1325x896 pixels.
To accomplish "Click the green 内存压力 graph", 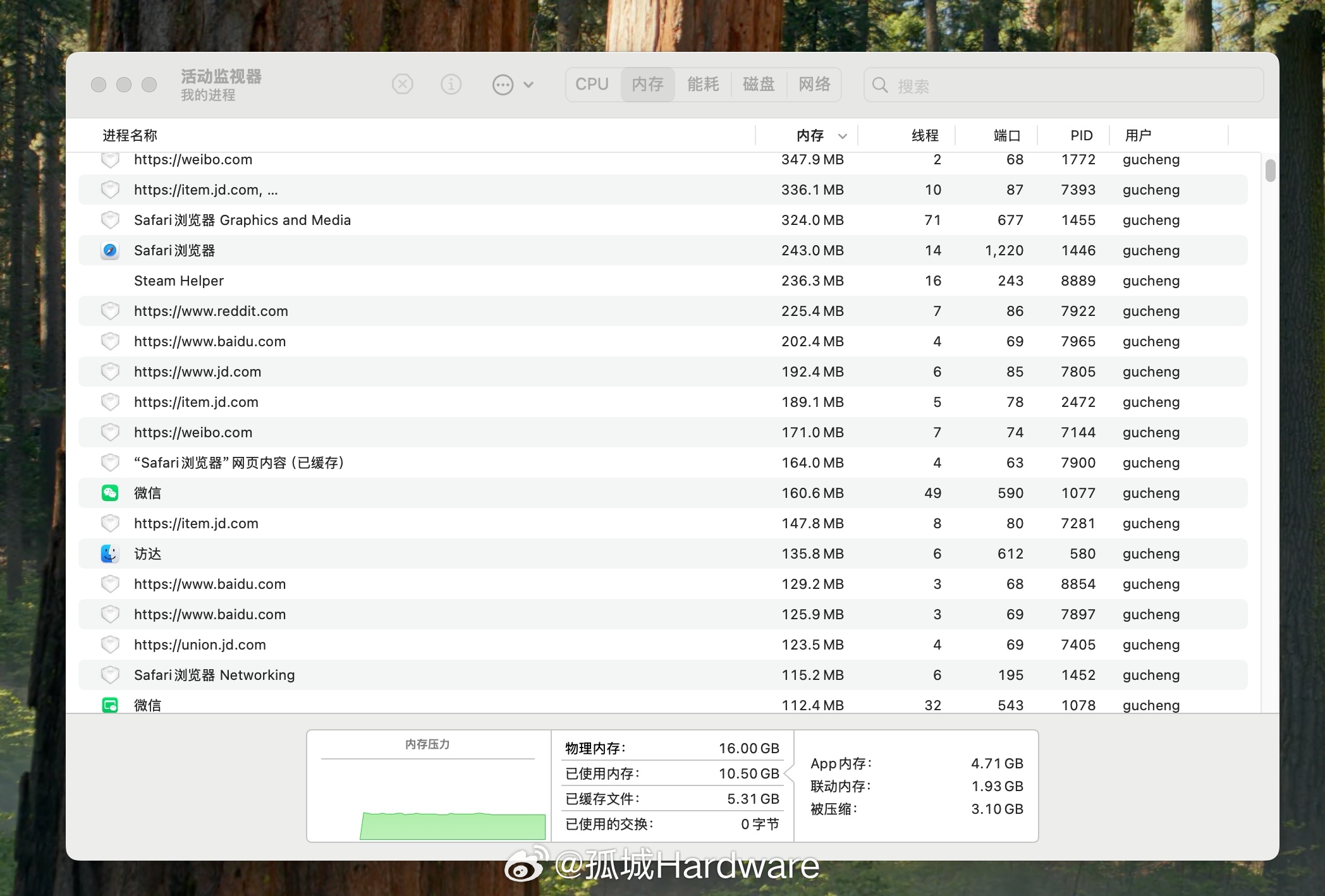I will (x=453, y=826).
